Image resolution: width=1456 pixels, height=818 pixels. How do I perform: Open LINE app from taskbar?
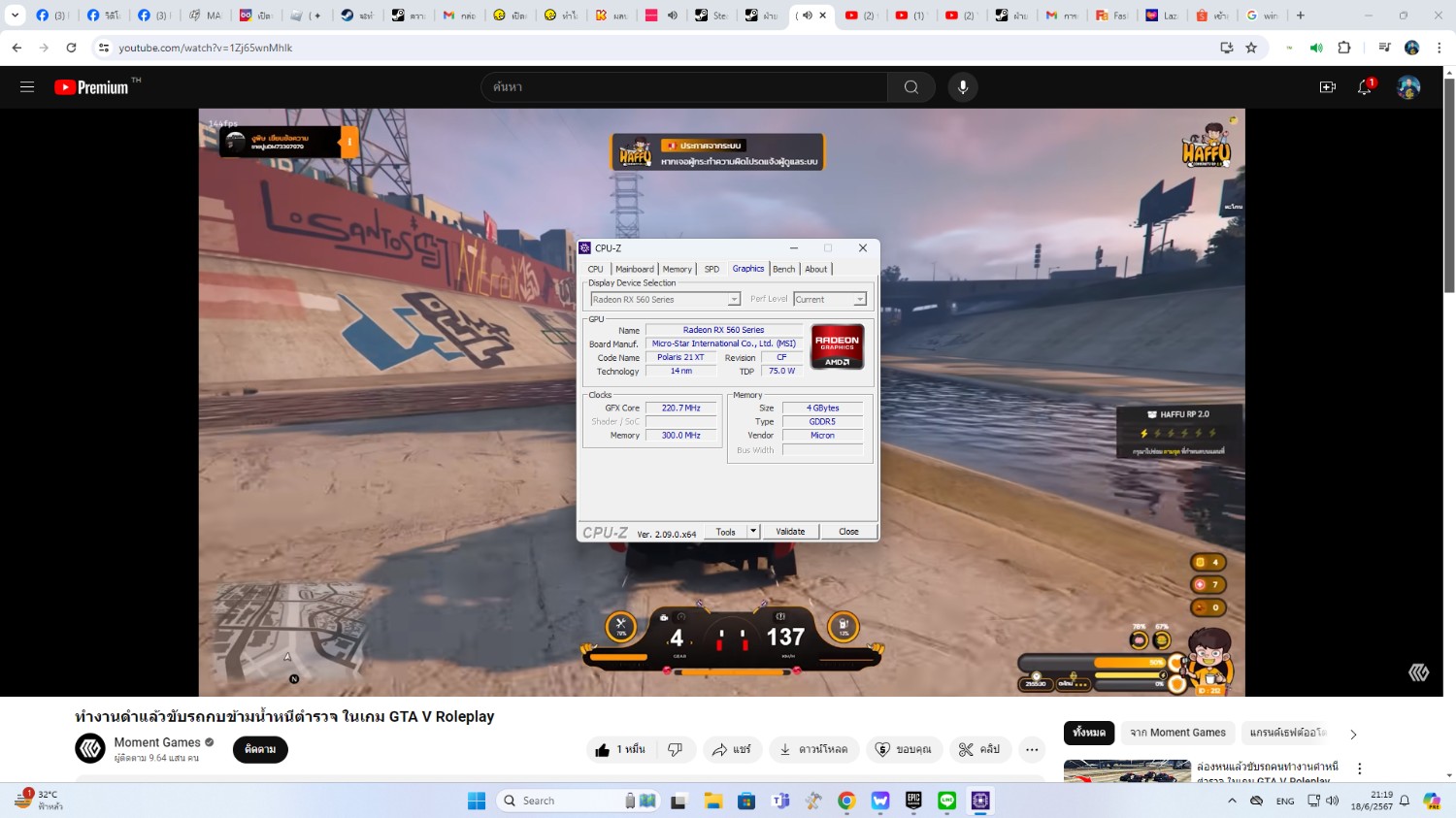(x=947, y=801)
